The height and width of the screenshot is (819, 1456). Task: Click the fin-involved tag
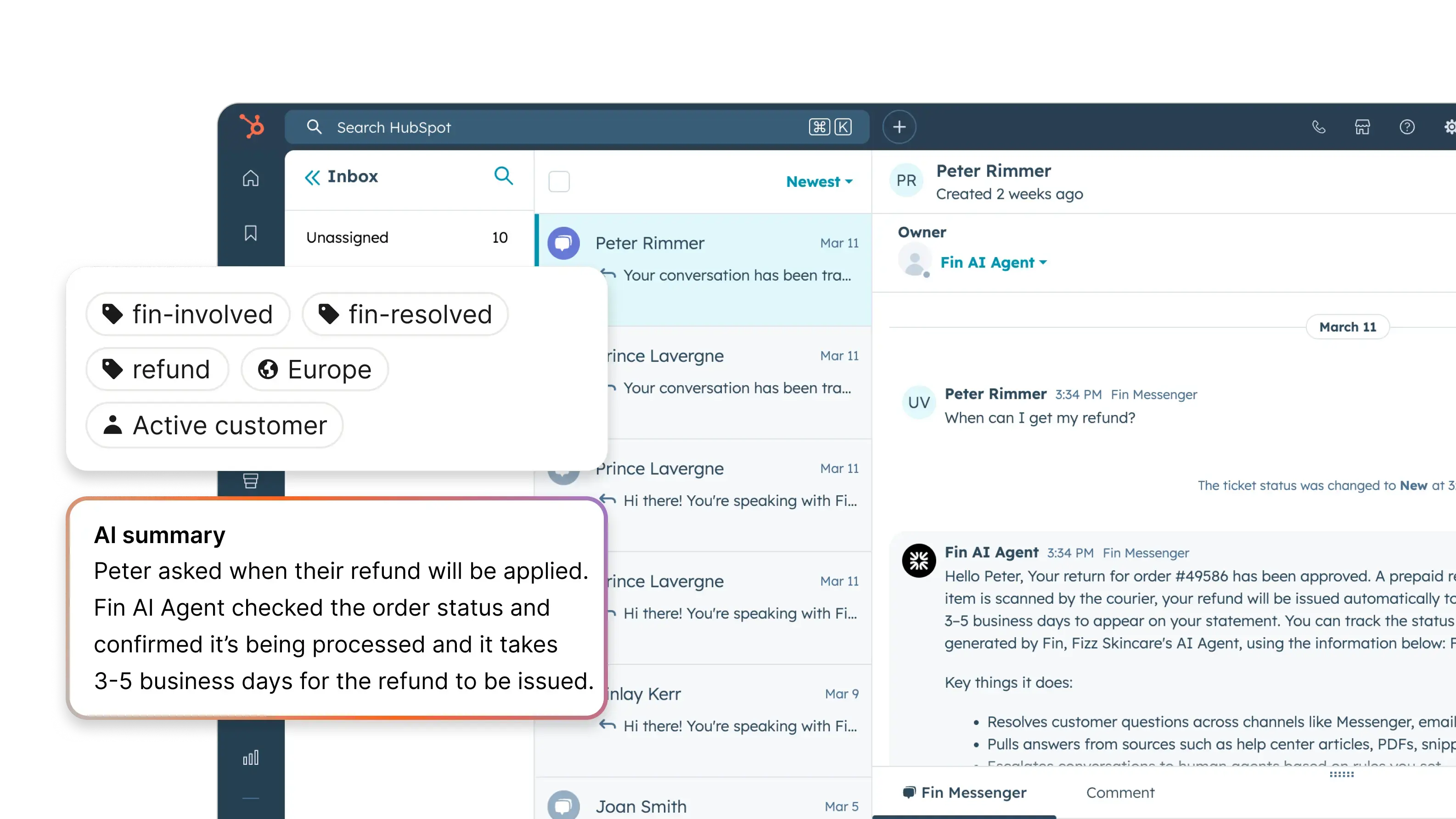click(x=188, y=314)
